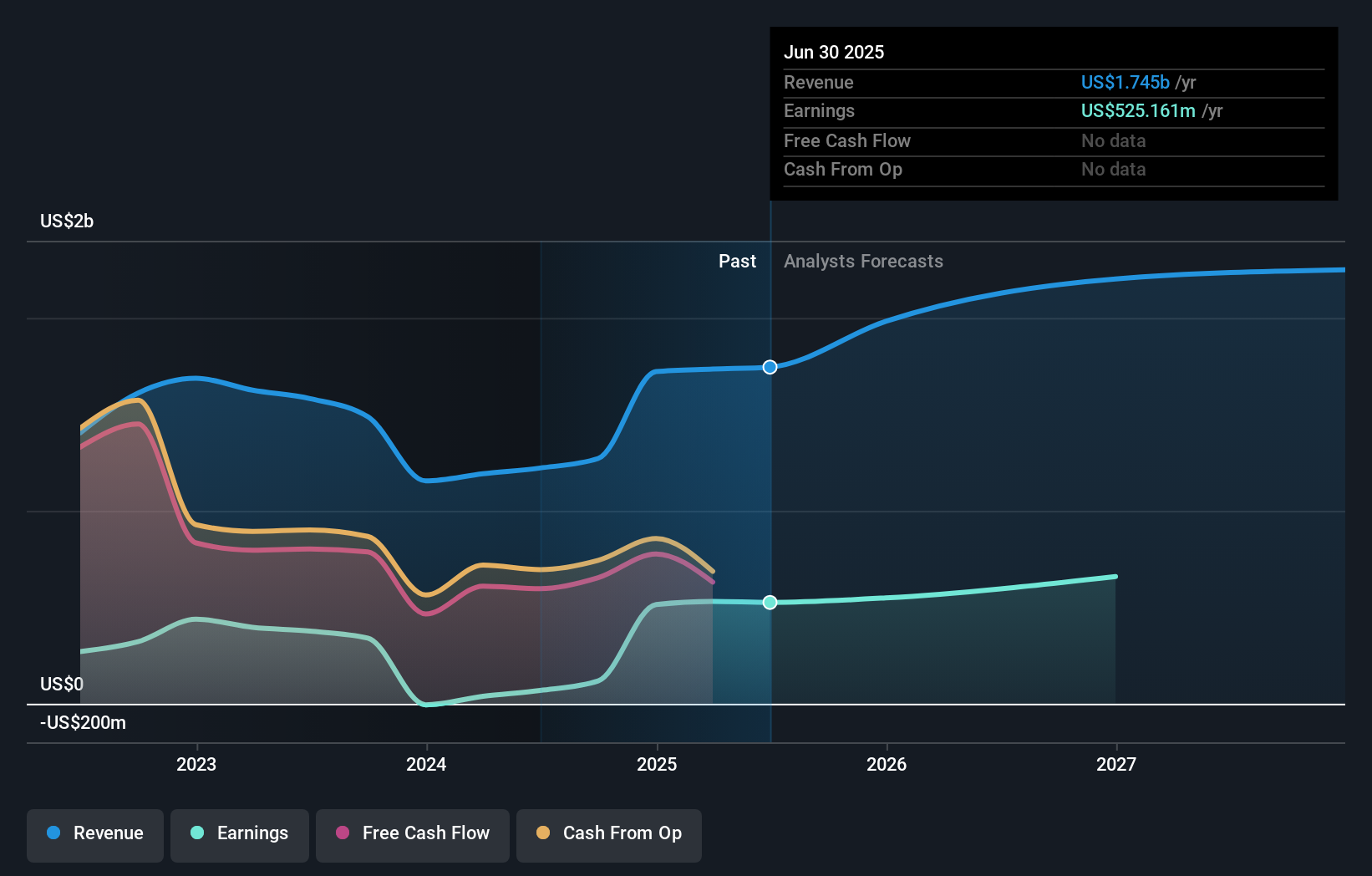This screenshot has height=876, width=1372.
Task: Click the Cash From Op tooltip row label
Action: click(843, 169)
